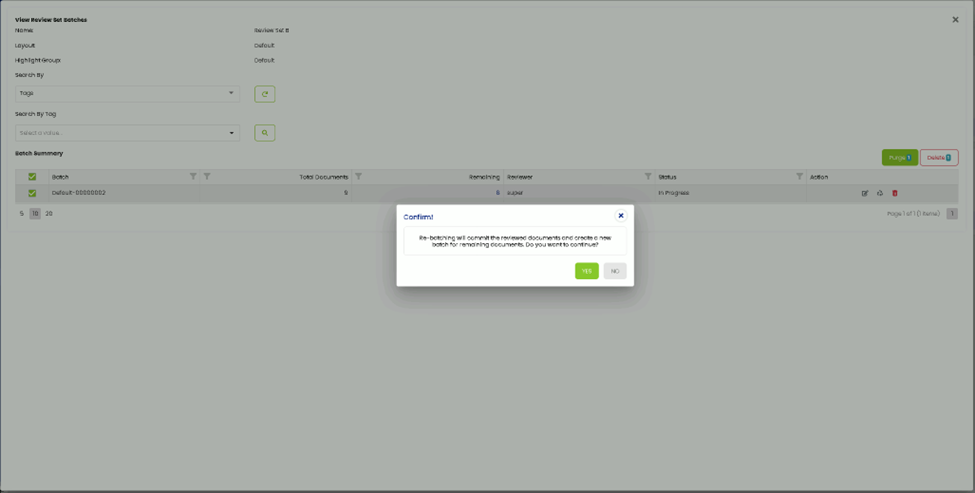Open the Total Documents column filter icon
This screenshot has height=493, width=975.
[x=207, y=177]
